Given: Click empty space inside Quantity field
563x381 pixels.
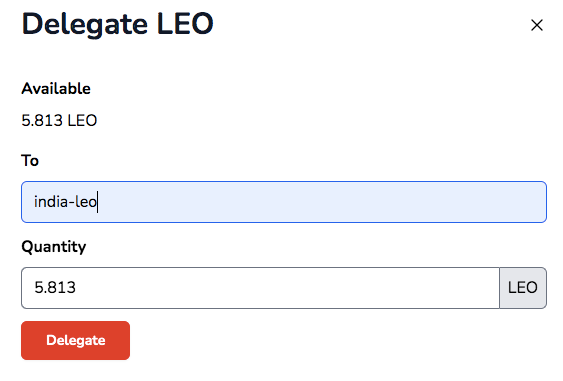Looking at the screenshot, I should coord(287,288).
